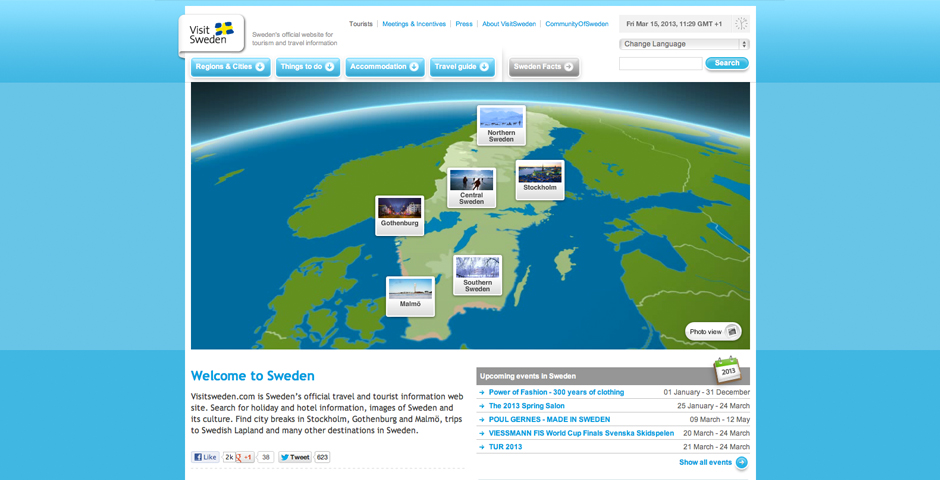Select the Gothenburg map thumbnail

pos(400,216)
